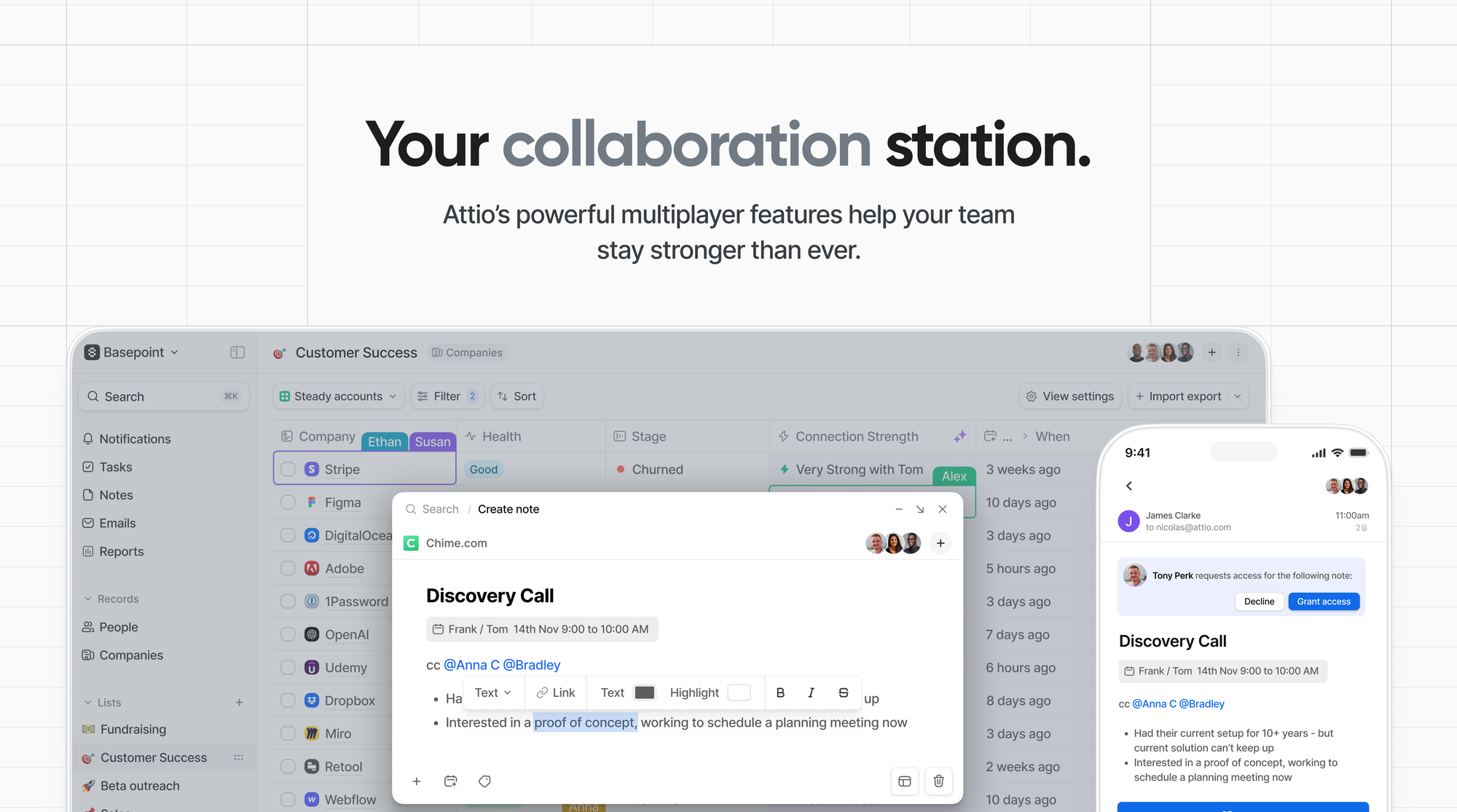Click the Italic formatting icon
1457x812 pixels.
point(811,693)
